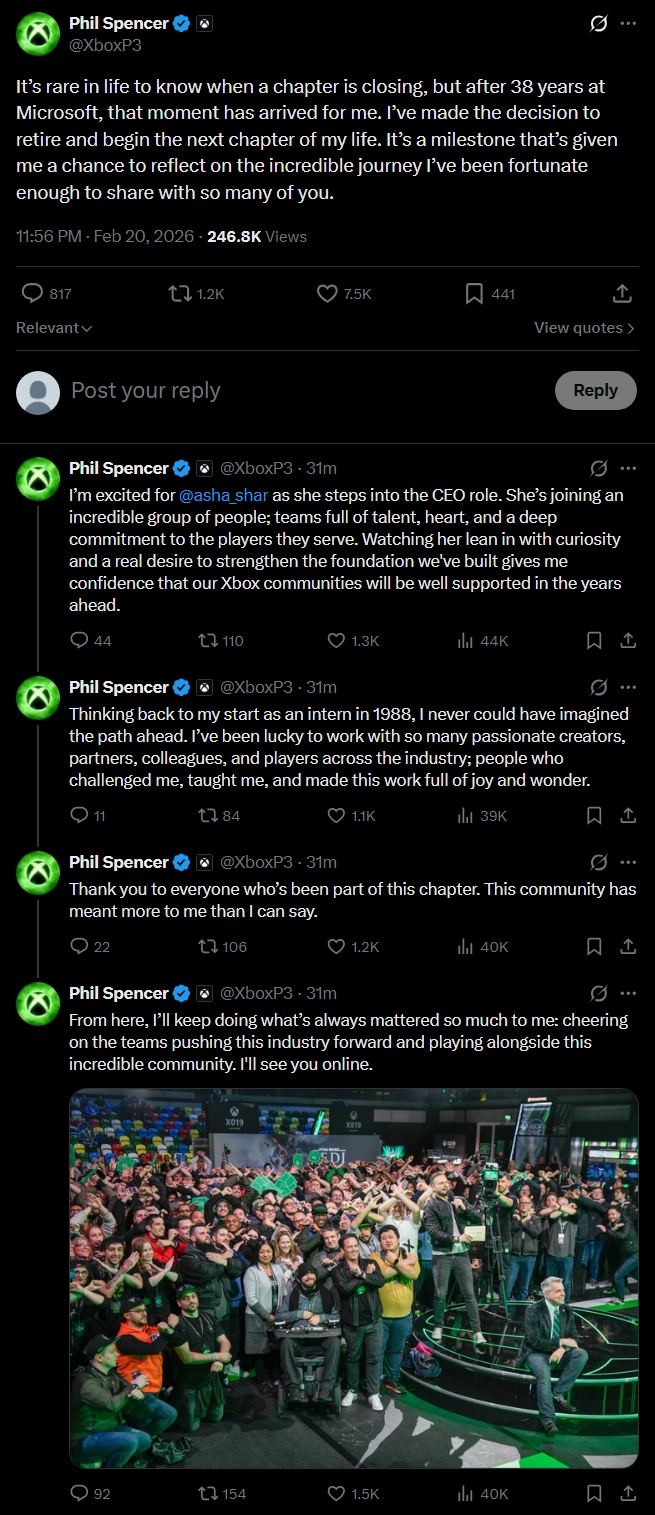655x1515 pixels.
Task: Open more menu on the @asha_shar reply
Action: pyautogui.click(x=628, y=468)
